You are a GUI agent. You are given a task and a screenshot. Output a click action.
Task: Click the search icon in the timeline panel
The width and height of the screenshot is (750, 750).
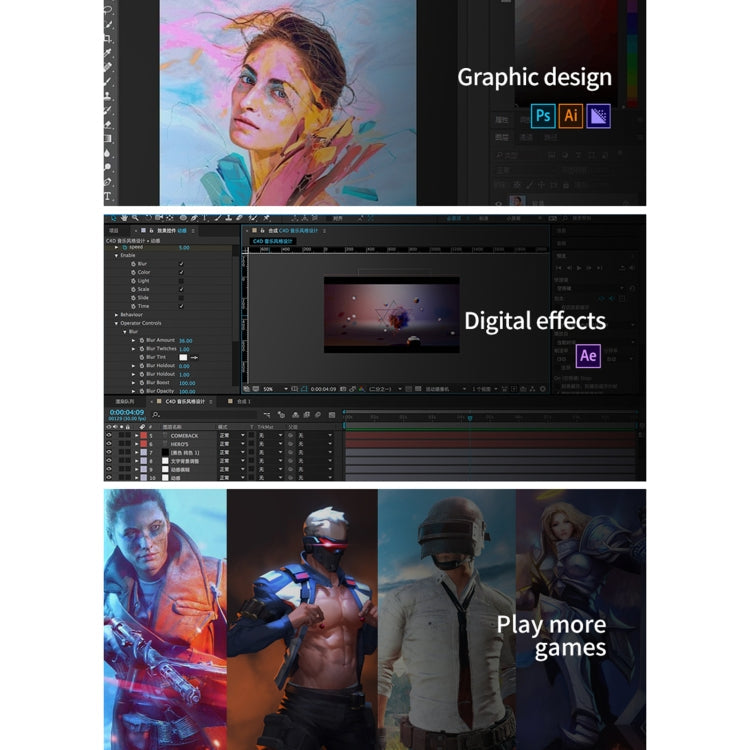156,414
